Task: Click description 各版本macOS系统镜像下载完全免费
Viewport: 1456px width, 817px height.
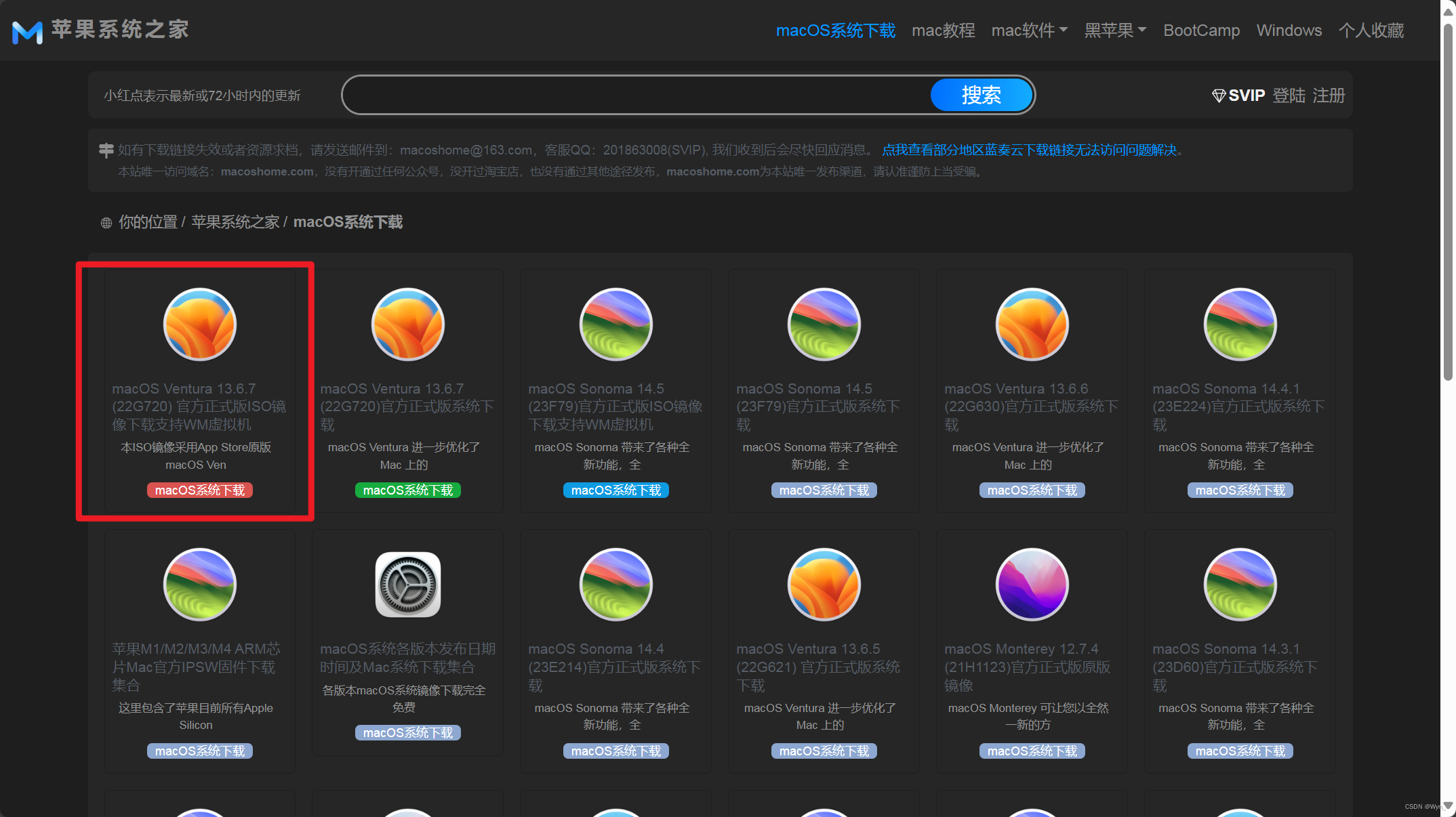Action: (x=404, y=698)
